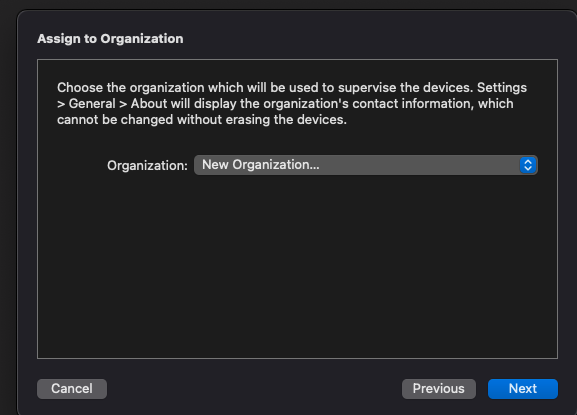Open the Organization pop-up menu
Image resolution: width=577 pixels, height=415 pixels.
pos(366,165)
